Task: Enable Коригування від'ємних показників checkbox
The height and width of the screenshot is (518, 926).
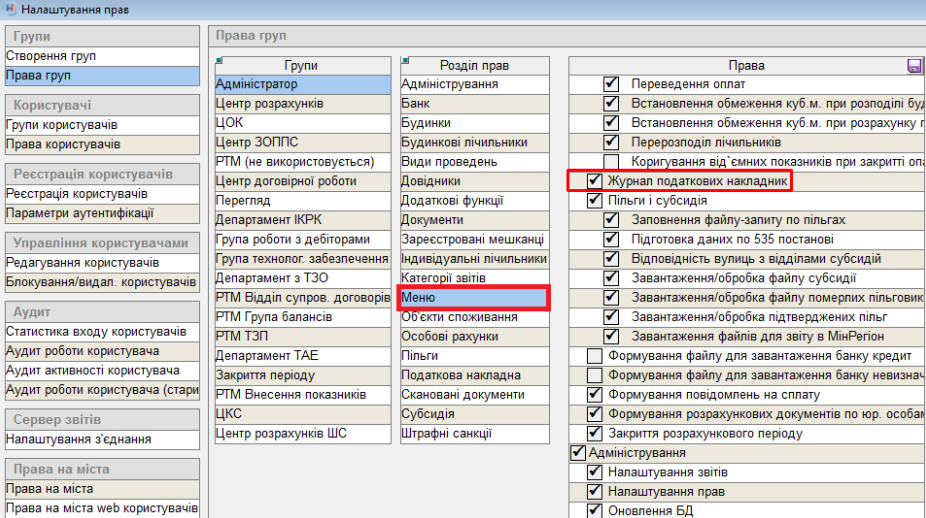Action: click(611, 162)
